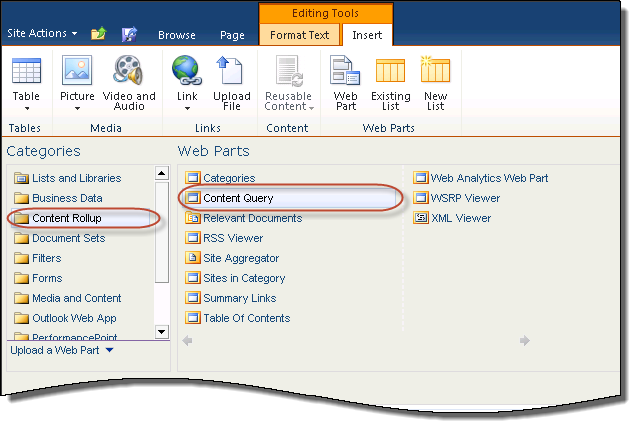Click the Link globe icon

pyautogui.click(x=187, y=71)
